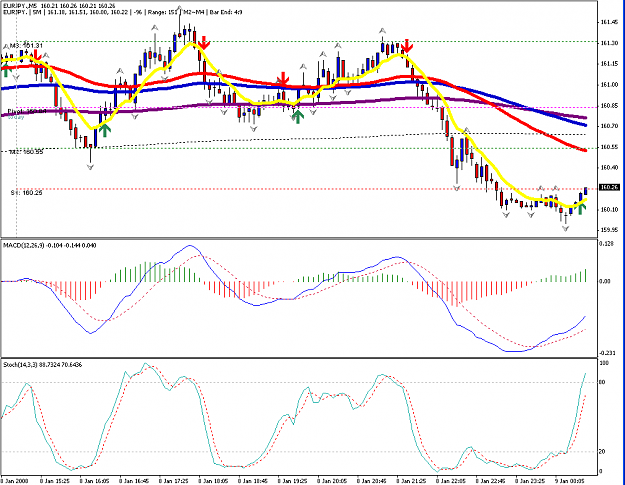The width and height of the screenshot is (625, 485).
Task: Click the red sell arrow near 21:25
Action: (x=407, y=45)
